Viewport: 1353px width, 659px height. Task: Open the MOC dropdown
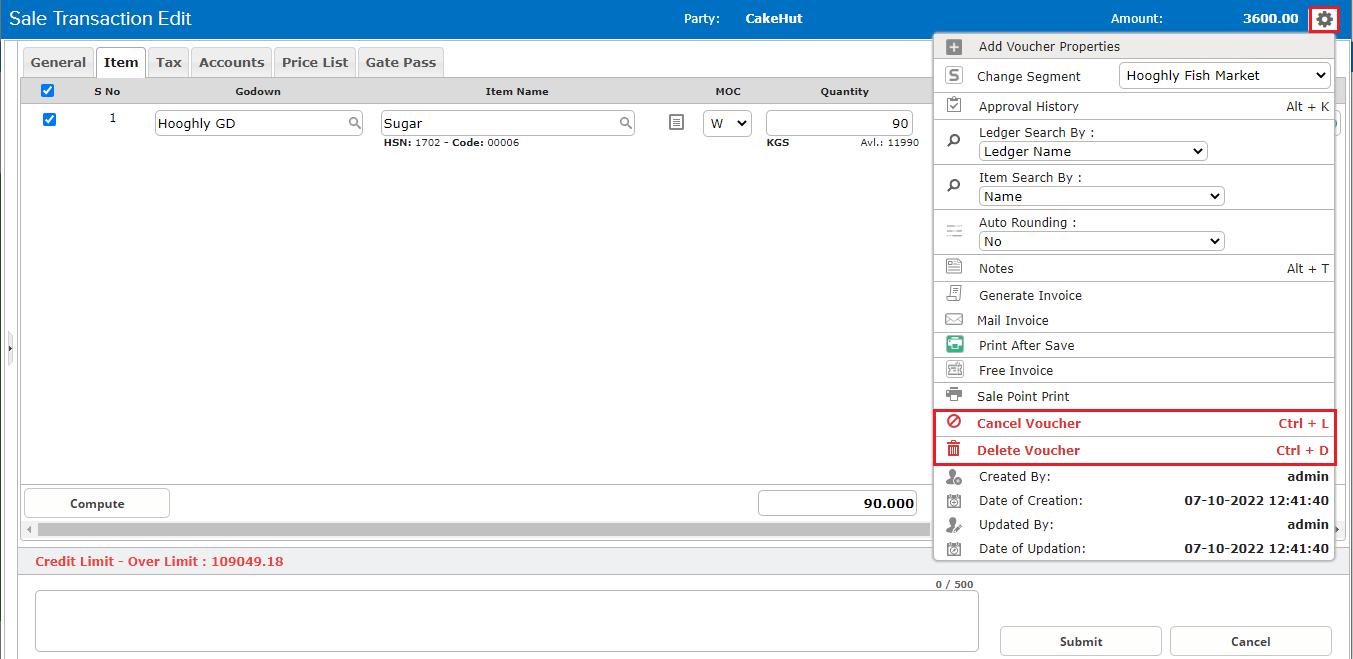(x=727, y=123)
